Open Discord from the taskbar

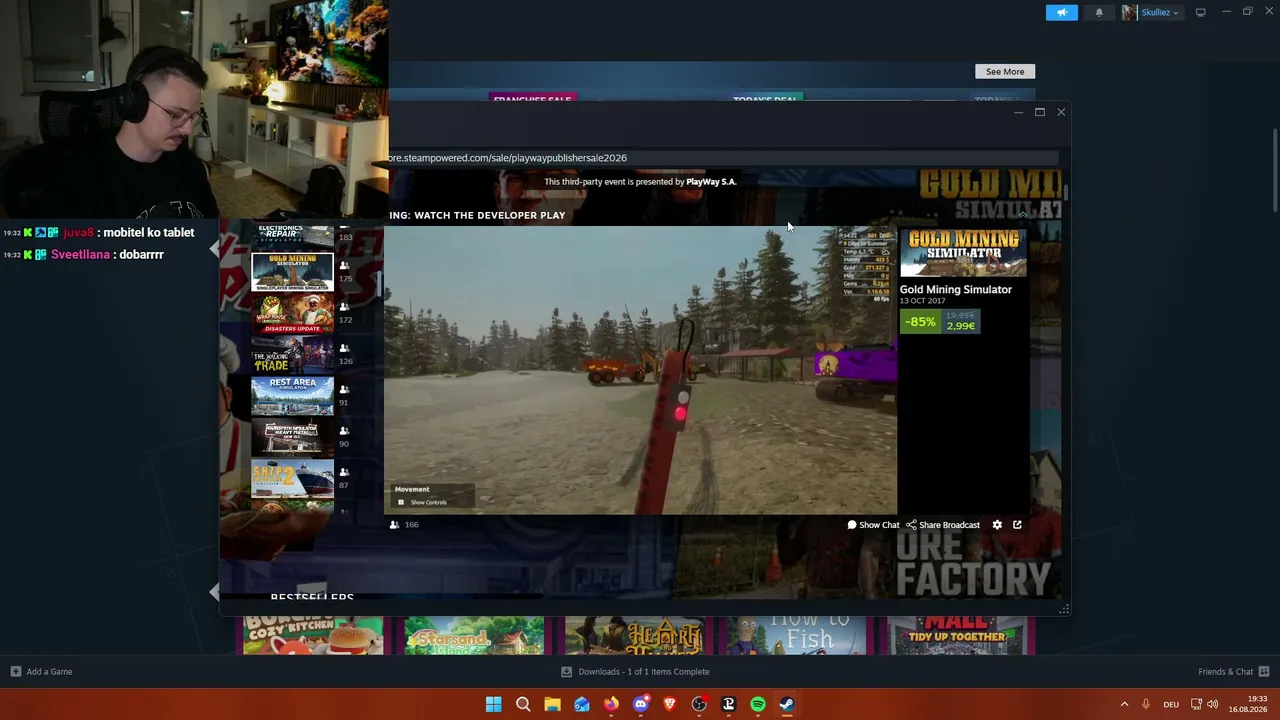point(641,705)
